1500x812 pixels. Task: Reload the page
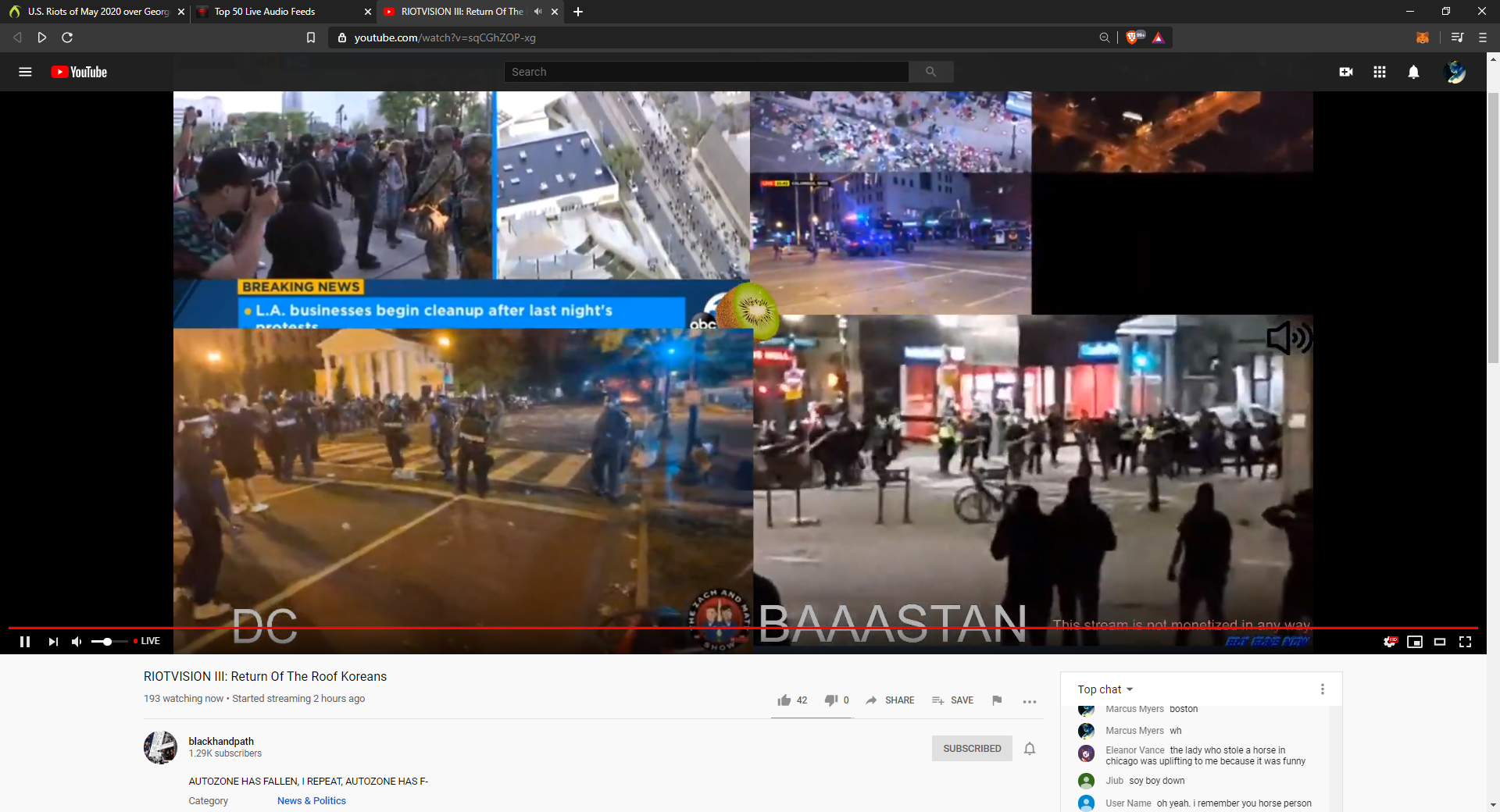(67, 37)
